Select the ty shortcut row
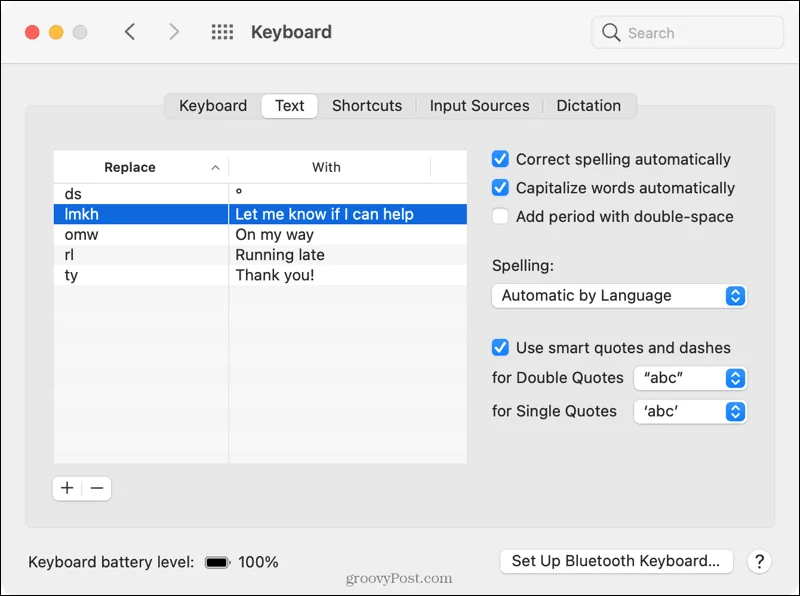 pos(260,275)
